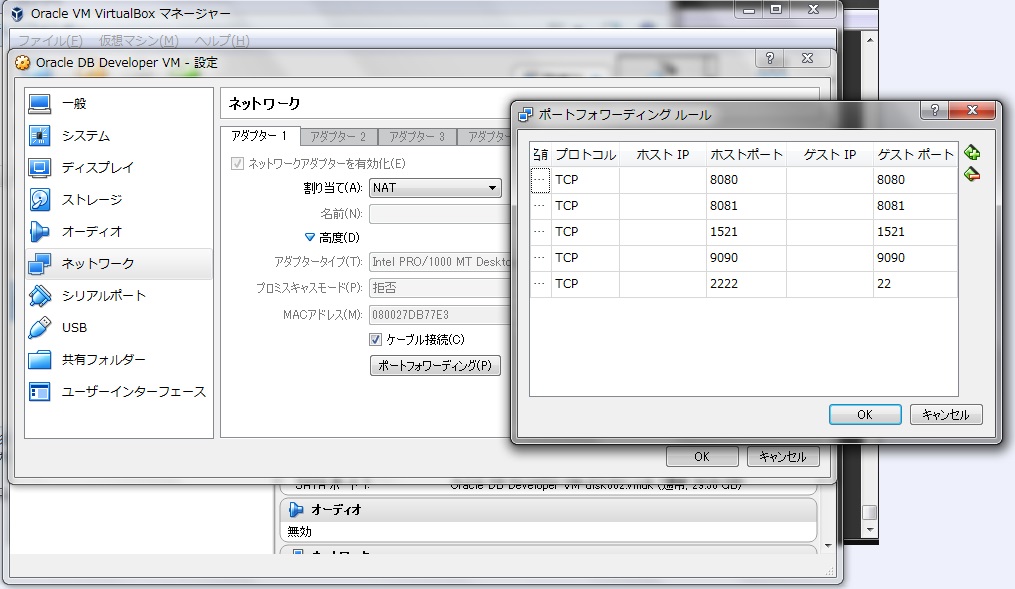Click the settings dialog gear icon
1015x589 pixels.
click(23, 63)
